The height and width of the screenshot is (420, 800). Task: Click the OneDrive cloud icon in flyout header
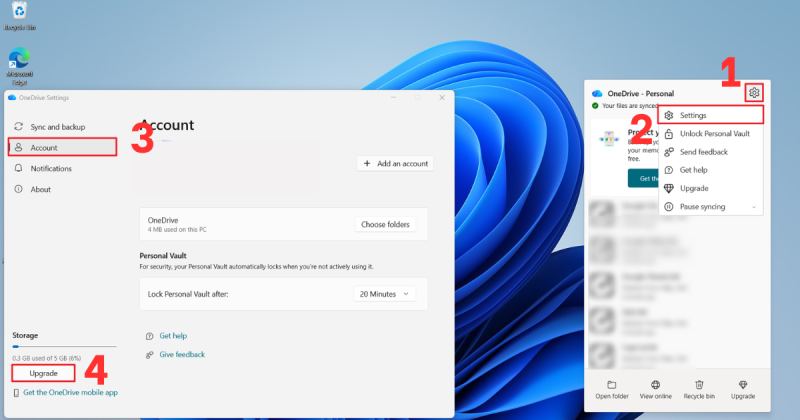point(597,93)
